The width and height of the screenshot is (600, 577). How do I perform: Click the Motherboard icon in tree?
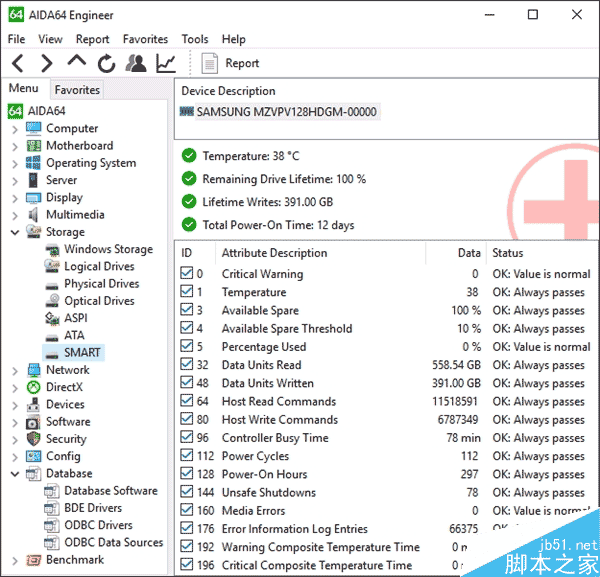(x=33, y=145)
